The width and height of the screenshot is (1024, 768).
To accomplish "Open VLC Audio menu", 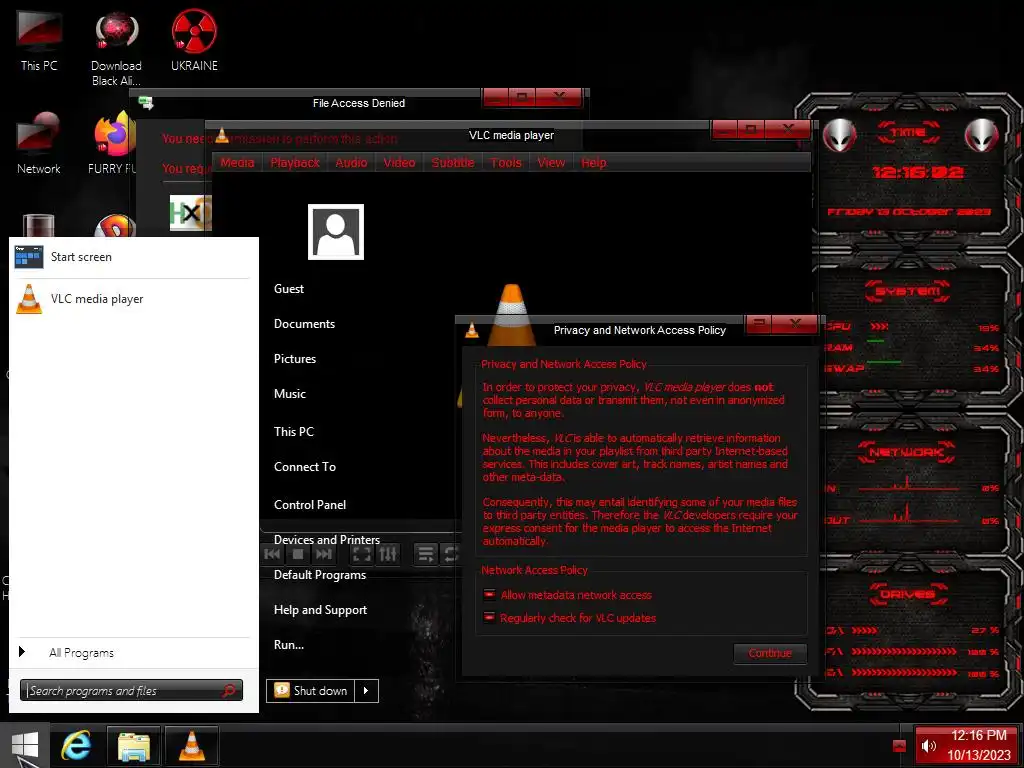I will [351, 163].
